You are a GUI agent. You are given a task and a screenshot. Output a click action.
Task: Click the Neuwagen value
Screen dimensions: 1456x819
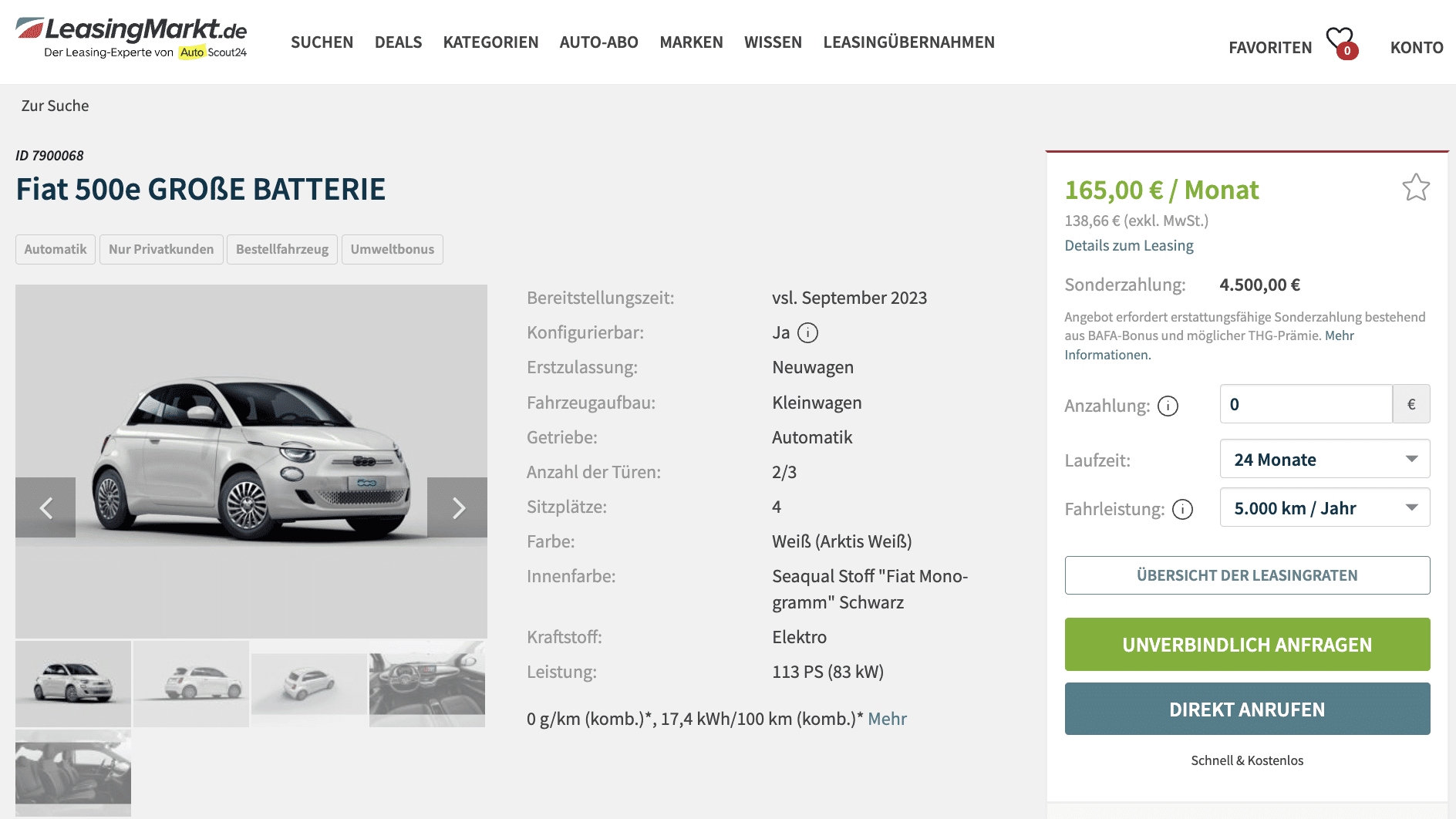click(813, 367)
